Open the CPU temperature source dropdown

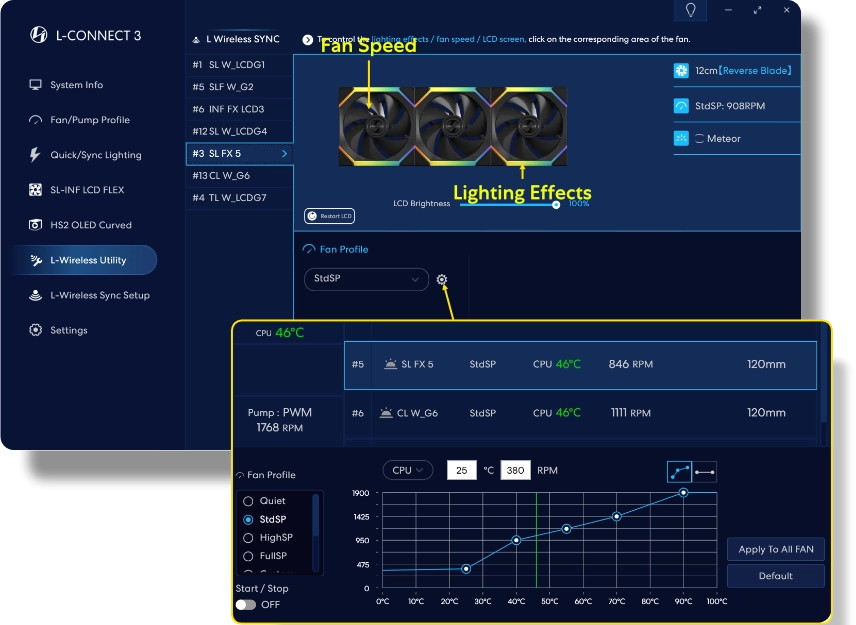click(x=408, y=470)
